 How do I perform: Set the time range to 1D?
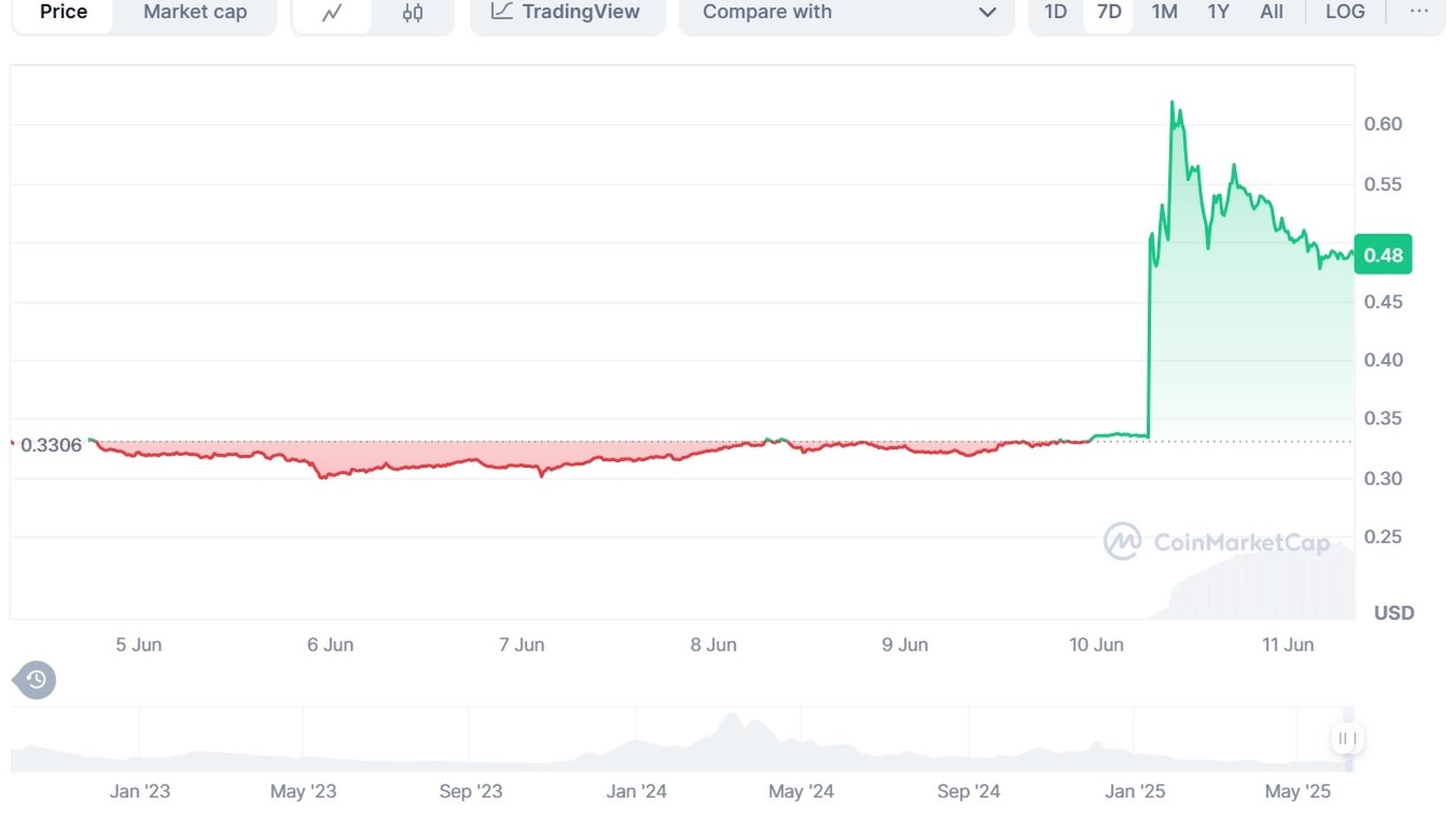coord(1056,13)
